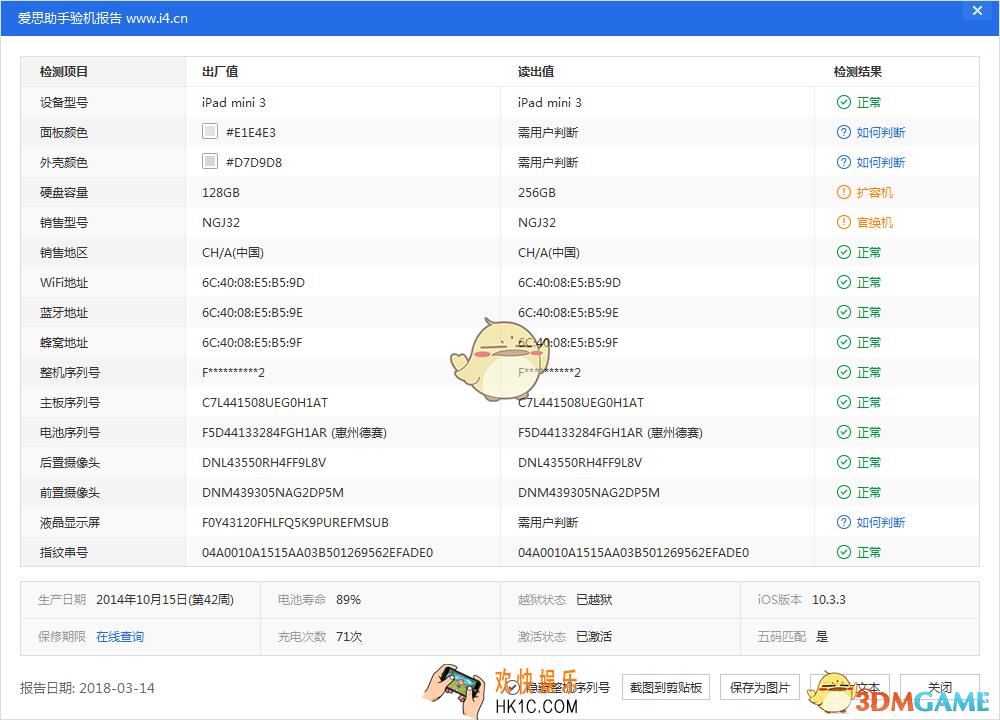Click charge count value 71次
This screenshot has width=1000, height=720.
tap(349, 636)
